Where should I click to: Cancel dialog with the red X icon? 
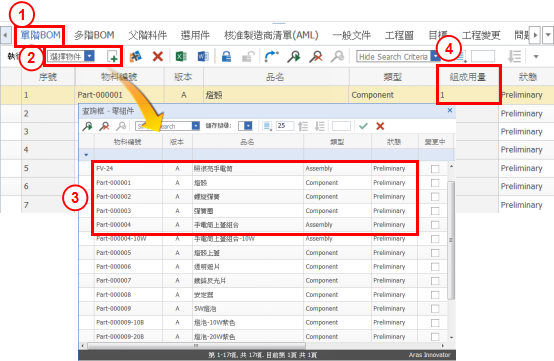coord(380,126)
